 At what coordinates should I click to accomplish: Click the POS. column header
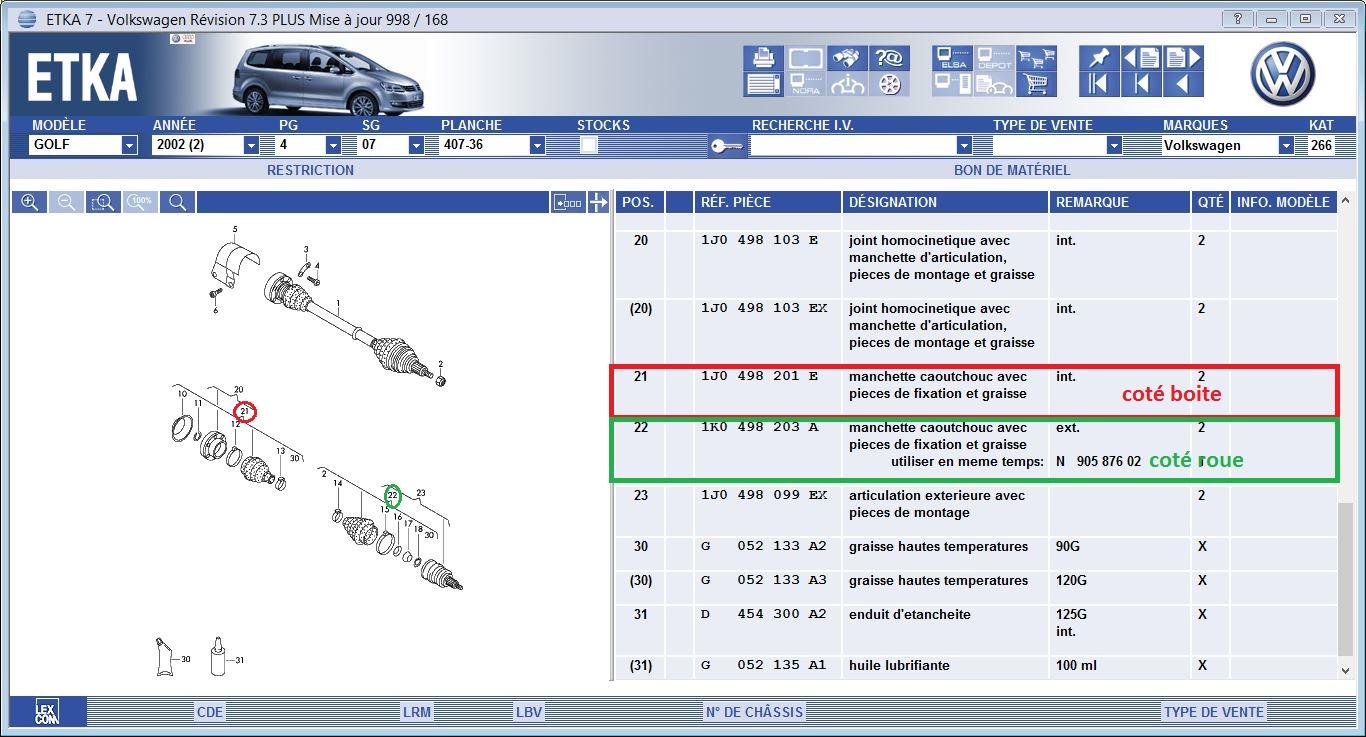(x=639, y=202)
